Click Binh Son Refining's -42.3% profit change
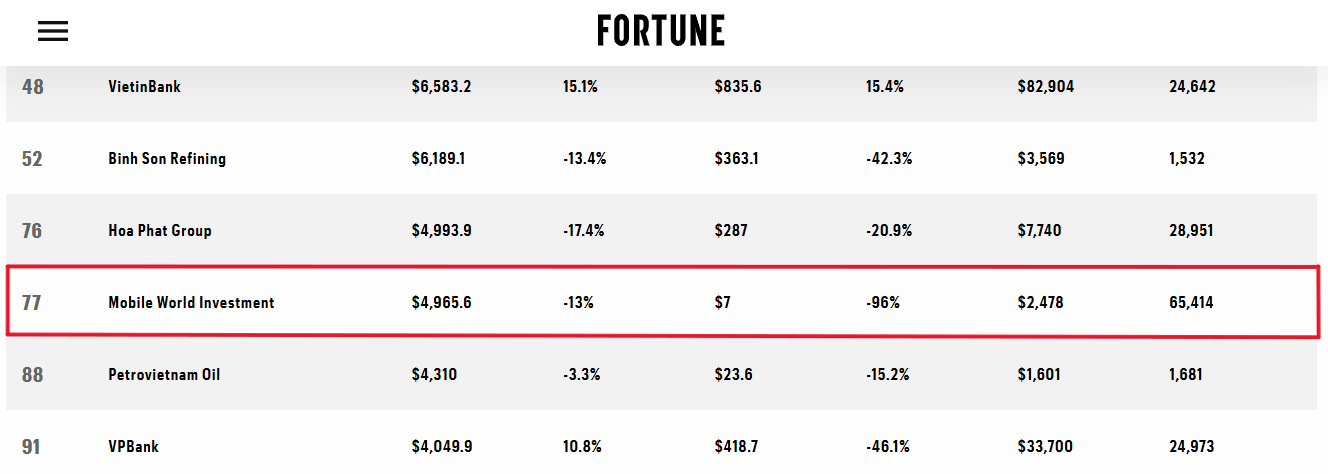The width and height of the screenshot is (1328, 474). point(888,159)
